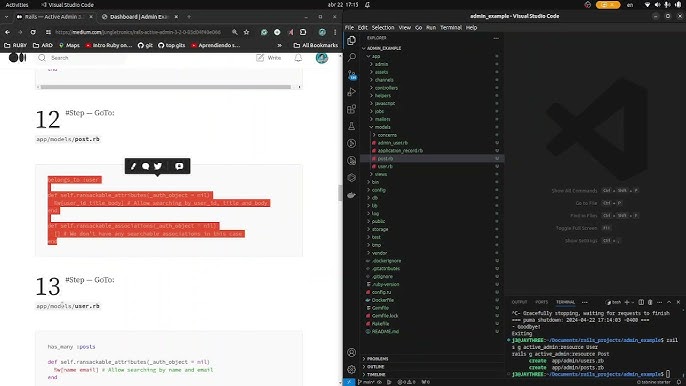Image resolution: width=686 pixels, height=386 pixels.
Task: Click the Twitter share icon in popup
Action: (x=158, y=166)
